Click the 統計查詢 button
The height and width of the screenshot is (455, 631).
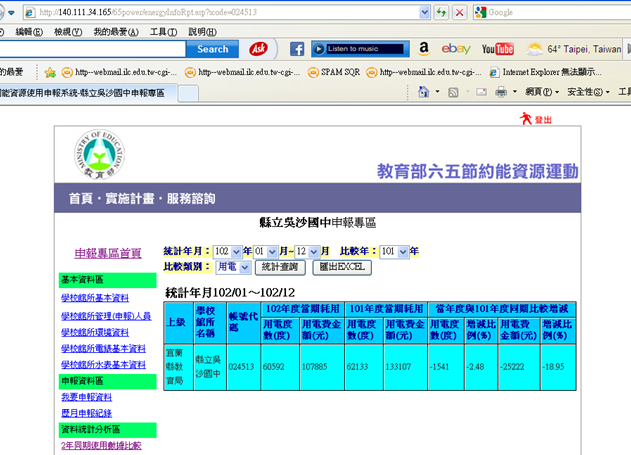click(x=281, y=267)
